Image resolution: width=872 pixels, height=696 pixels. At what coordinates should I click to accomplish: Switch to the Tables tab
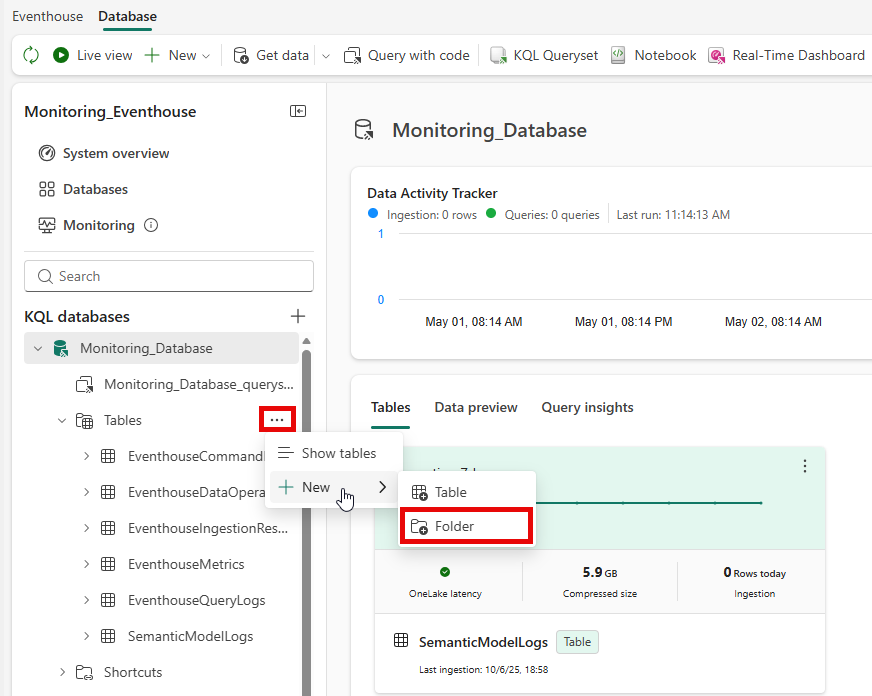(x=390, y=407)
